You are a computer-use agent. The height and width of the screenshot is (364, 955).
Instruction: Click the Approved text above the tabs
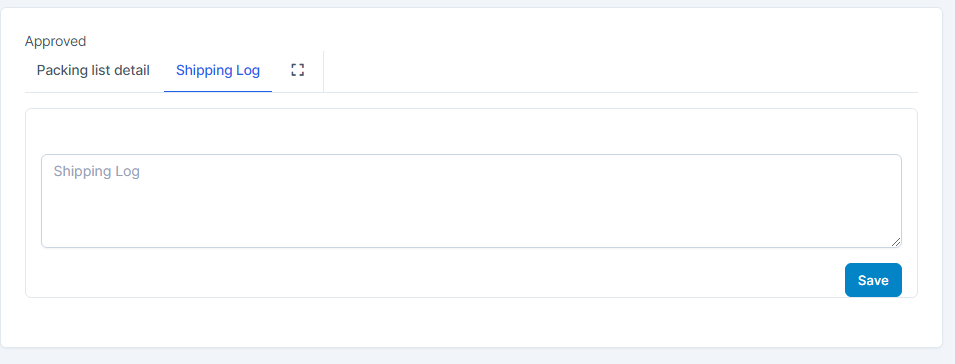tap(55, 41)
